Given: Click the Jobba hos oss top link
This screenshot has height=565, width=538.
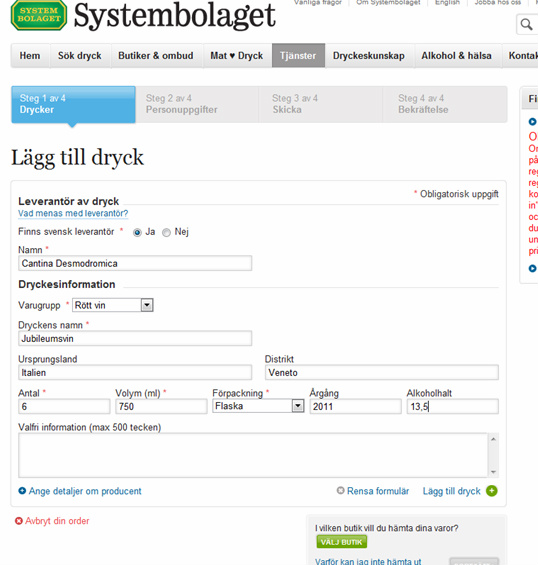Looking at the screenshot, I should point(498,3).
